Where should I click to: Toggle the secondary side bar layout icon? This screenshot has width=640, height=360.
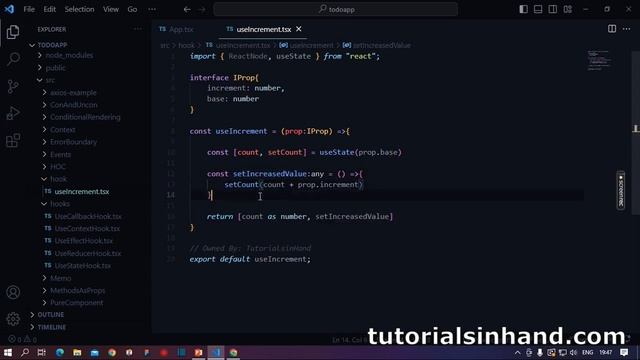tap(553, 9)
